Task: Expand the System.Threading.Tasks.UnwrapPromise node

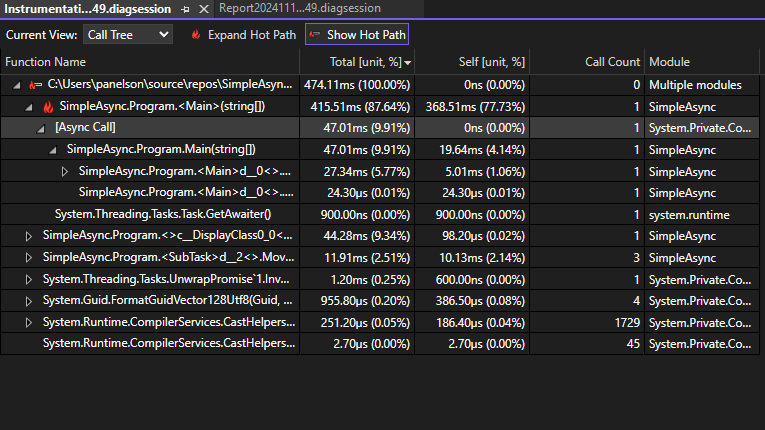Action: coord(29,279)
